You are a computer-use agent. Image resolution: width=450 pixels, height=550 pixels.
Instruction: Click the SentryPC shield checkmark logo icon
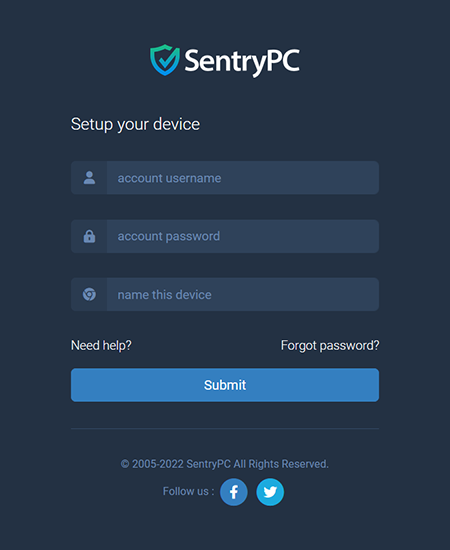(165, 60)
